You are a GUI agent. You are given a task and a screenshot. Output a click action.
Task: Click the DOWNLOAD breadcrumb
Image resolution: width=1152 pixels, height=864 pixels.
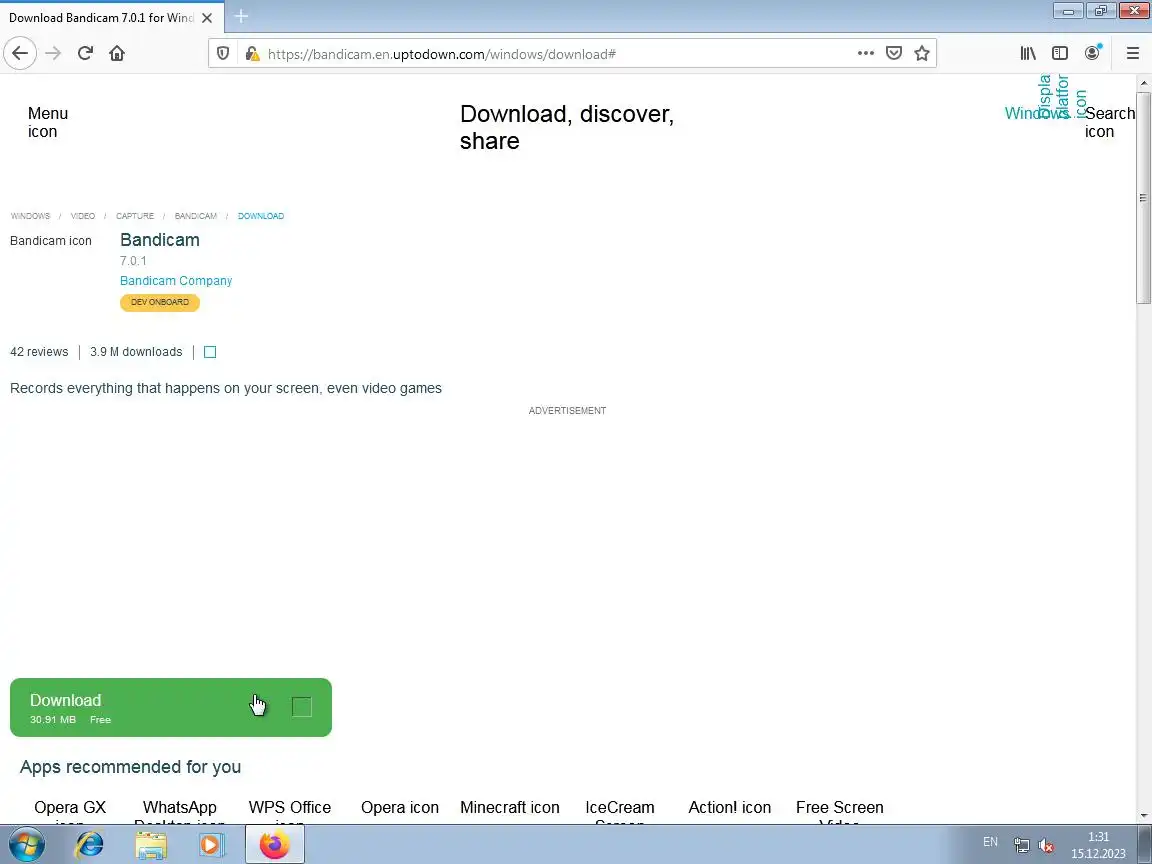[x=261, y=216]
